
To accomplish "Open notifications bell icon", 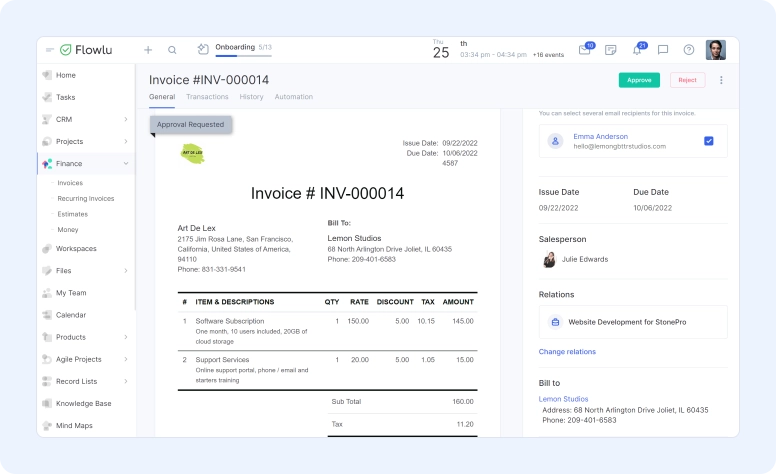I will [x=637, y=50].
